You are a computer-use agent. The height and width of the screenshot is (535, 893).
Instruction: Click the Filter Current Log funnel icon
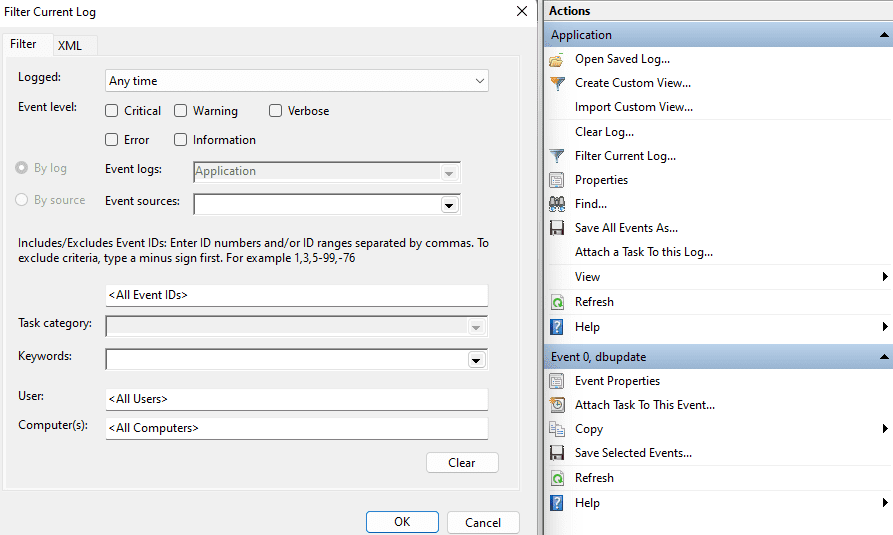pyautogui.click(x=557, y=156)
